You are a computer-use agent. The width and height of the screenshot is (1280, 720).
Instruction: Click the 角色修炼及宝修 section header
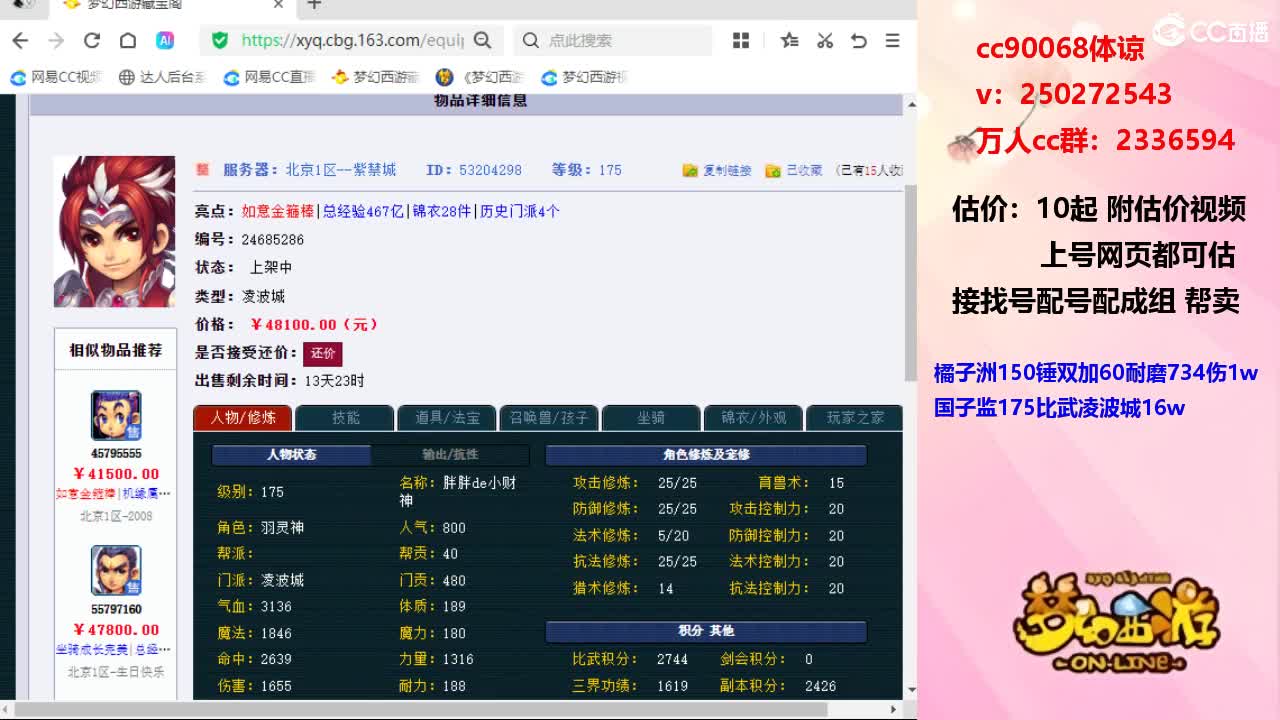click(706, 455)
